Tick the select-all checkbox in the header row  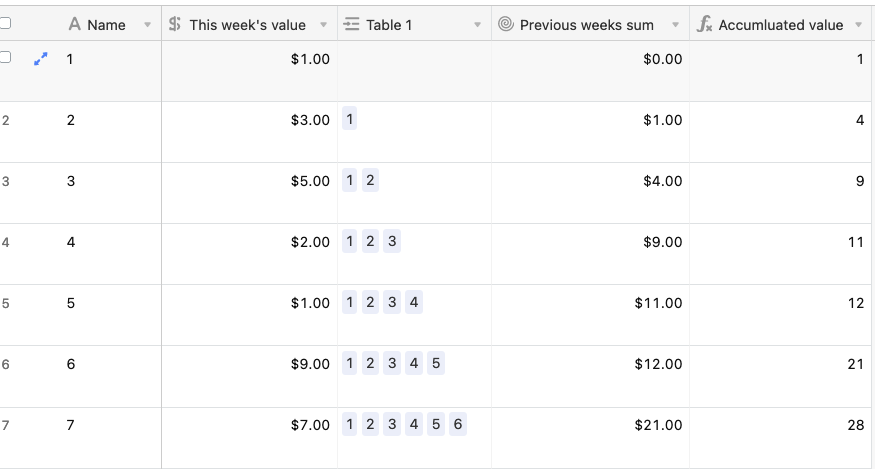pos(5,23)
